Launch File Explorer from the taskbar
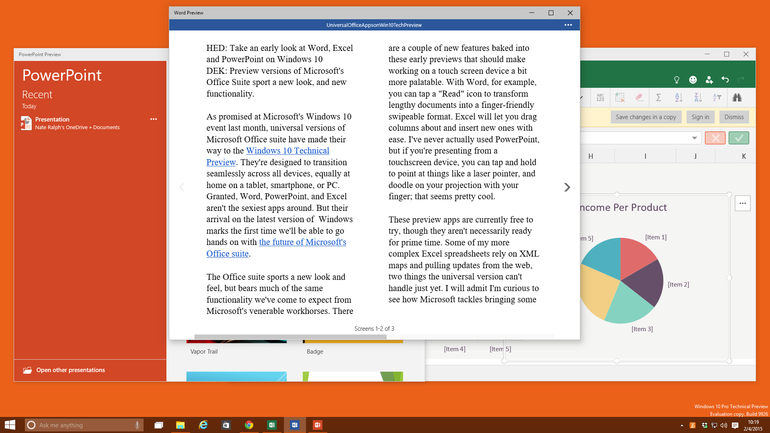Image resolution: width=770 pixels, height=433 pixels. point(180,425)
